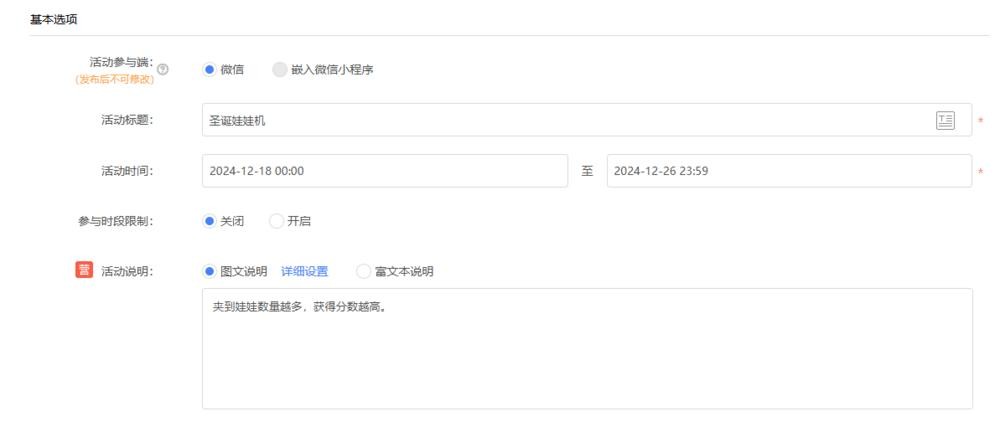Click the 活动标题 label

pyautogui.click(x=127, y=120)
